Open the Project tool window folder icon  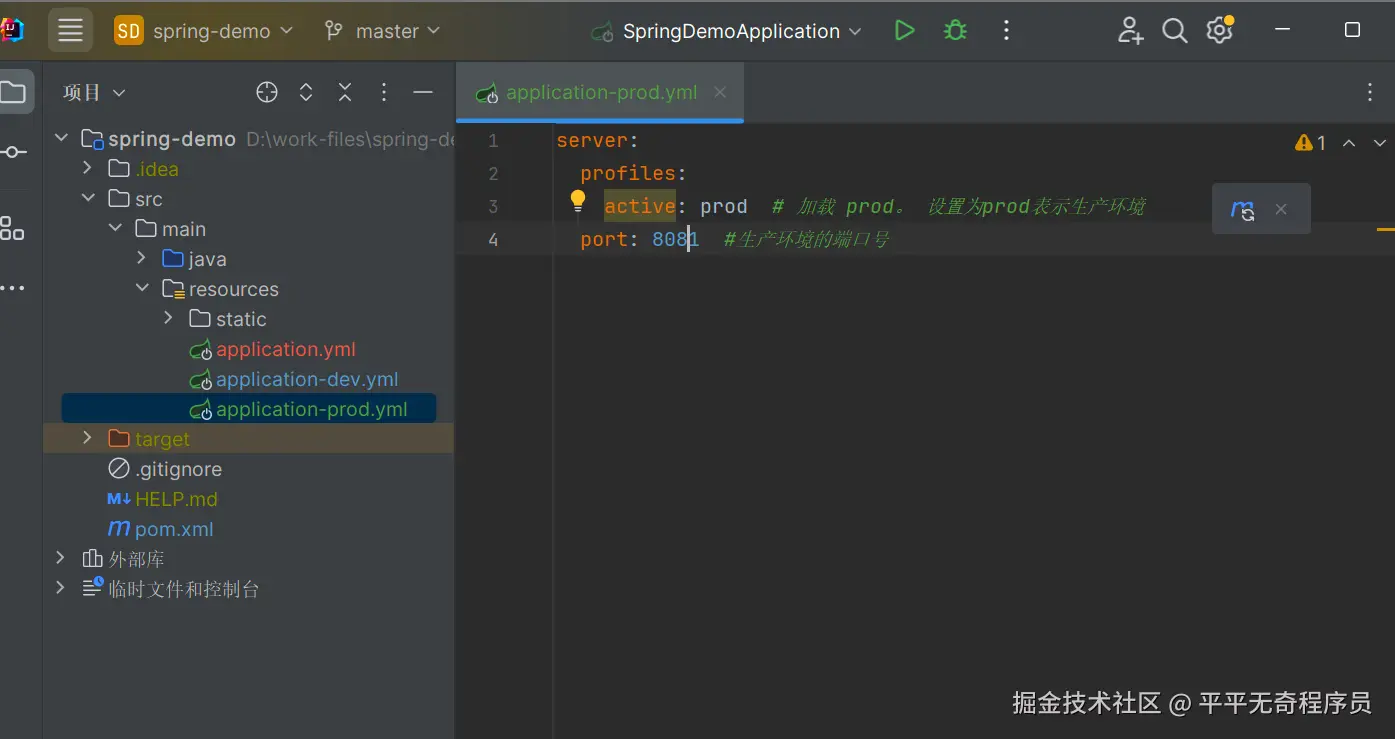[x=13, y=93]
